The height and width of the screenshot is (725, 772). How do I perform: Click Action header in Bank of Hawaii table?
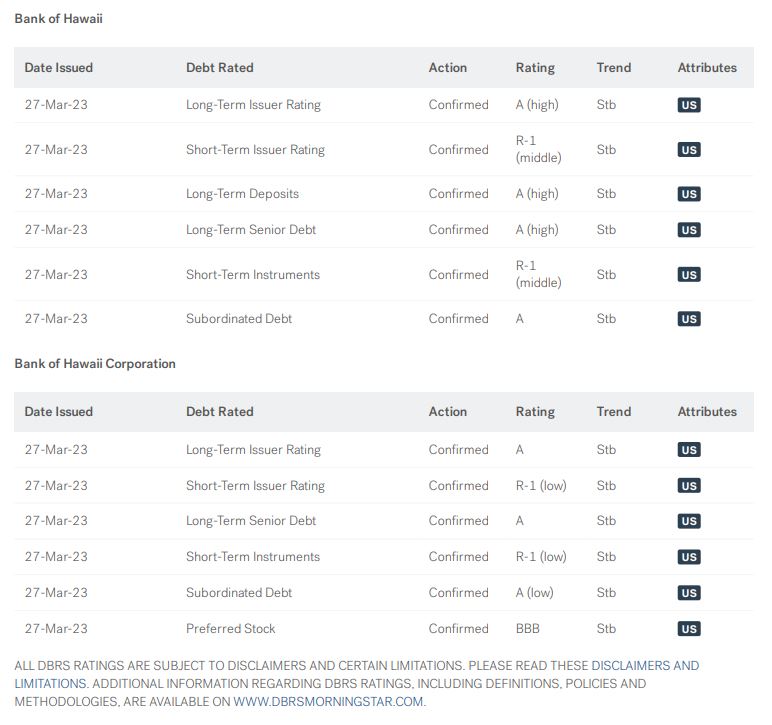point(448,67)
